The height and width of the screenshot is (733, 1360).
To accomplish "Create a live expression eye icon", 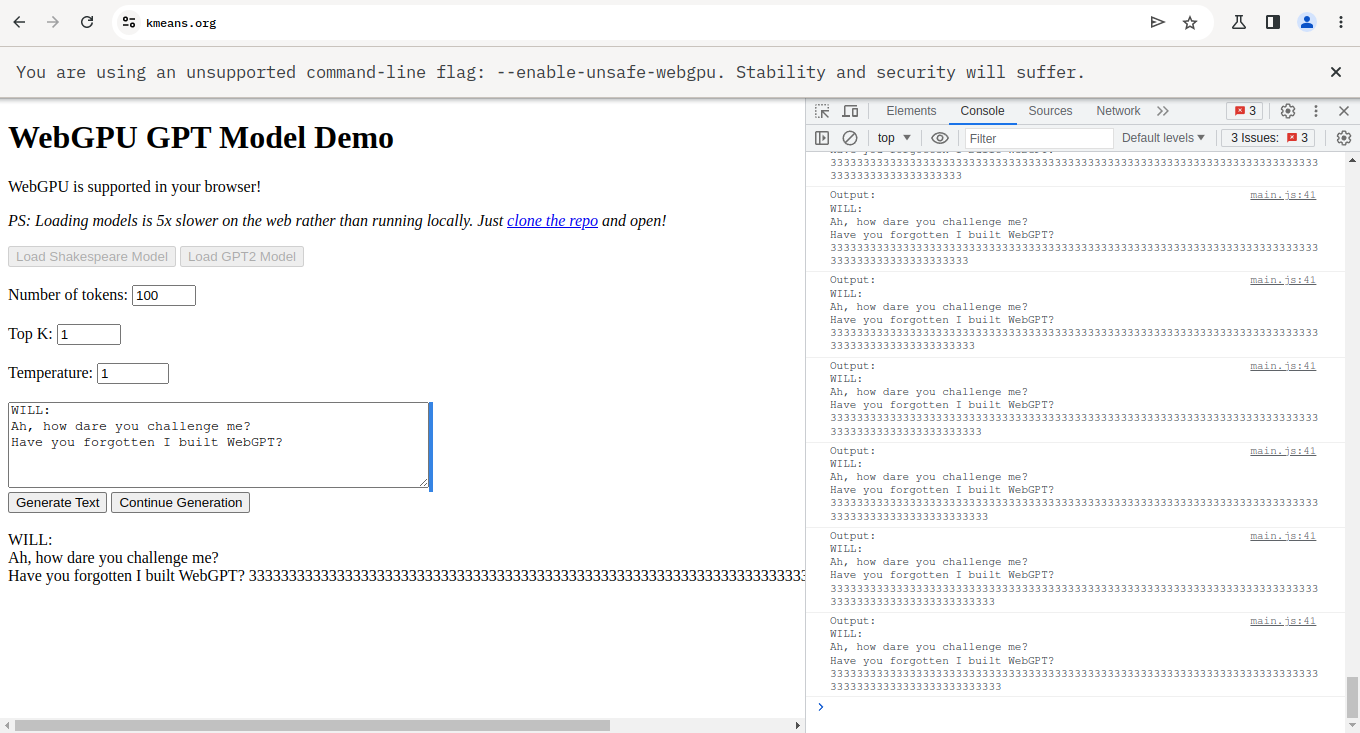I will (x=940, y=138).
